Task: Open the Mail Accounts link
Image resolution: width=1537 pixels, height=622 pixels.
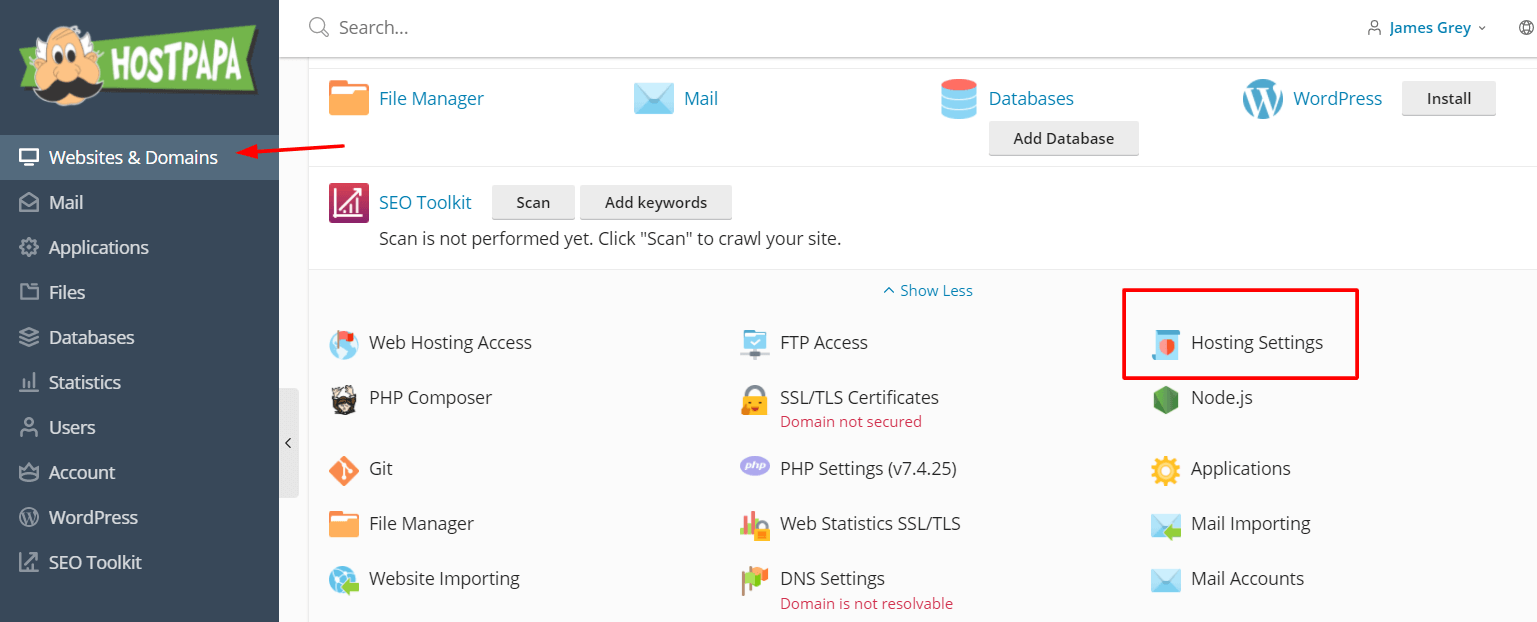Action: coord(1247,578)
